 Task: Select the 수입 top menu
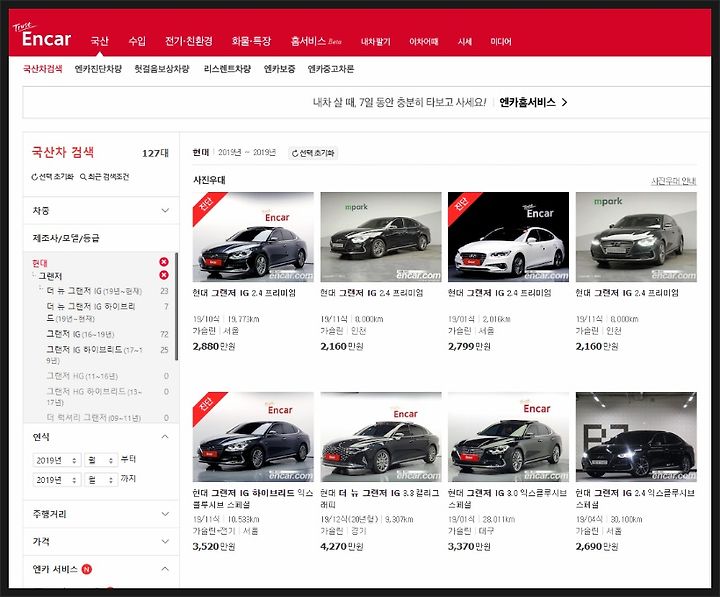(137, 41)
